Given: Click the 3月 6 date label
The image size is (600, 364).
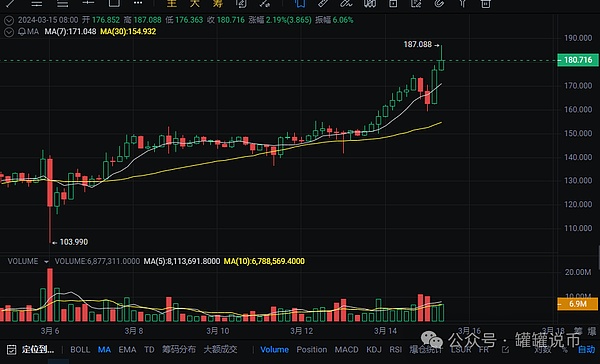Looking at the screenshot, I should pos(50,331).
